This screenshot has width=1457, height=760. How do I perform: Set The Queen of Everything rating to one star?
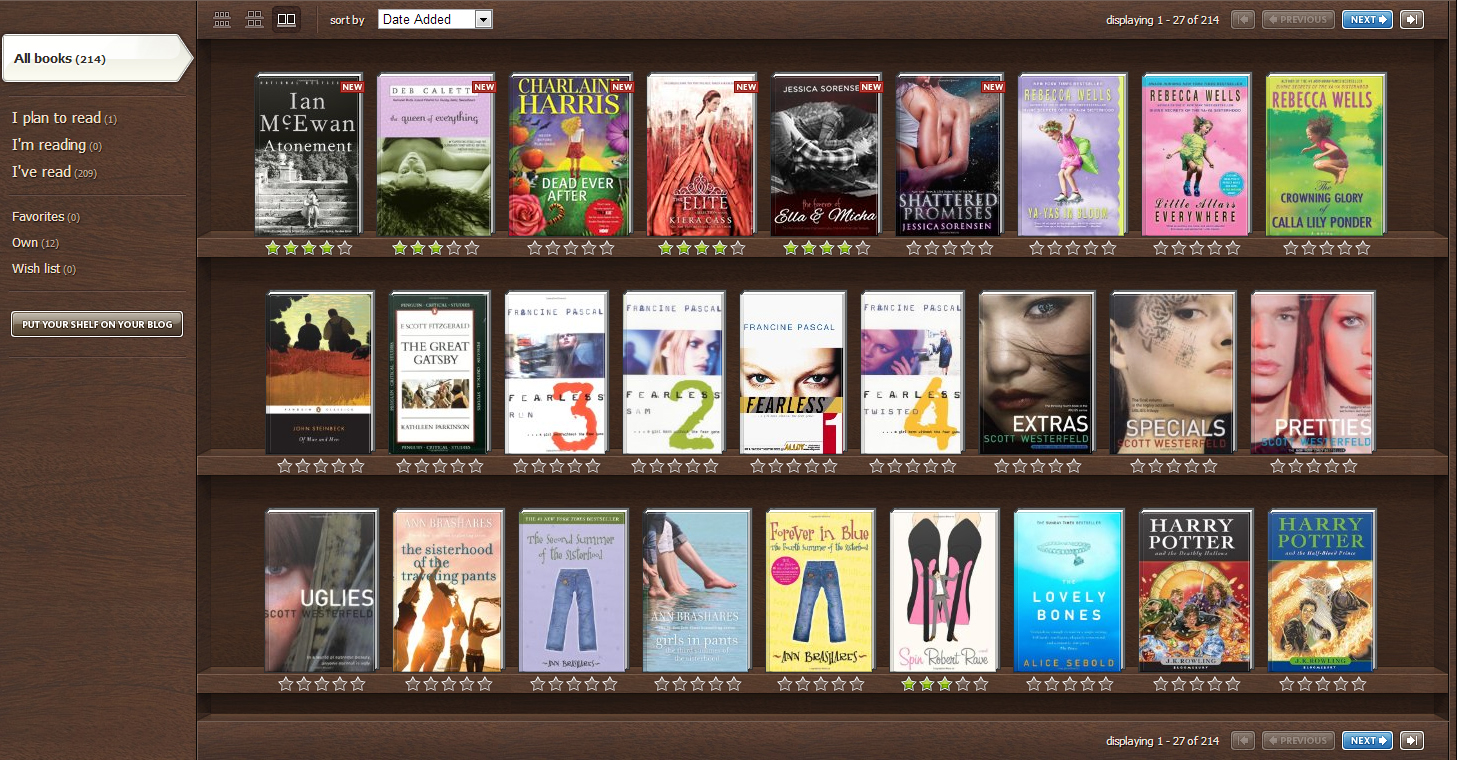[400, 248]
